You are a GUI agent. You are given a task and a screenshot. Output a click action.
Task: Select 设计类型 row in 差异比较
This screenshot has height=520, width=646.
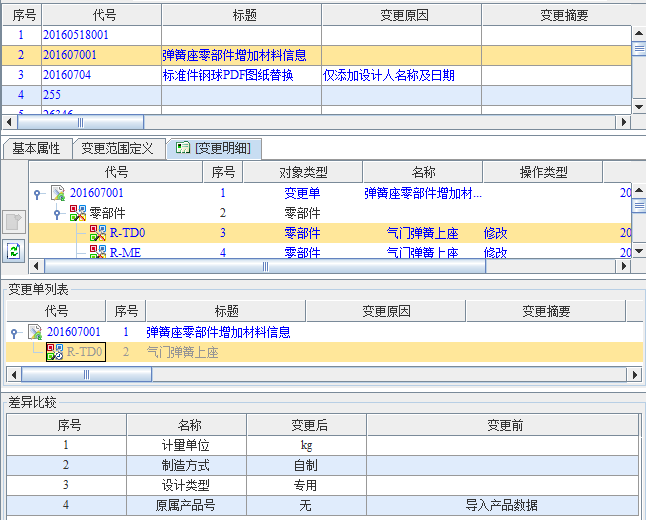tap(323, 485)
